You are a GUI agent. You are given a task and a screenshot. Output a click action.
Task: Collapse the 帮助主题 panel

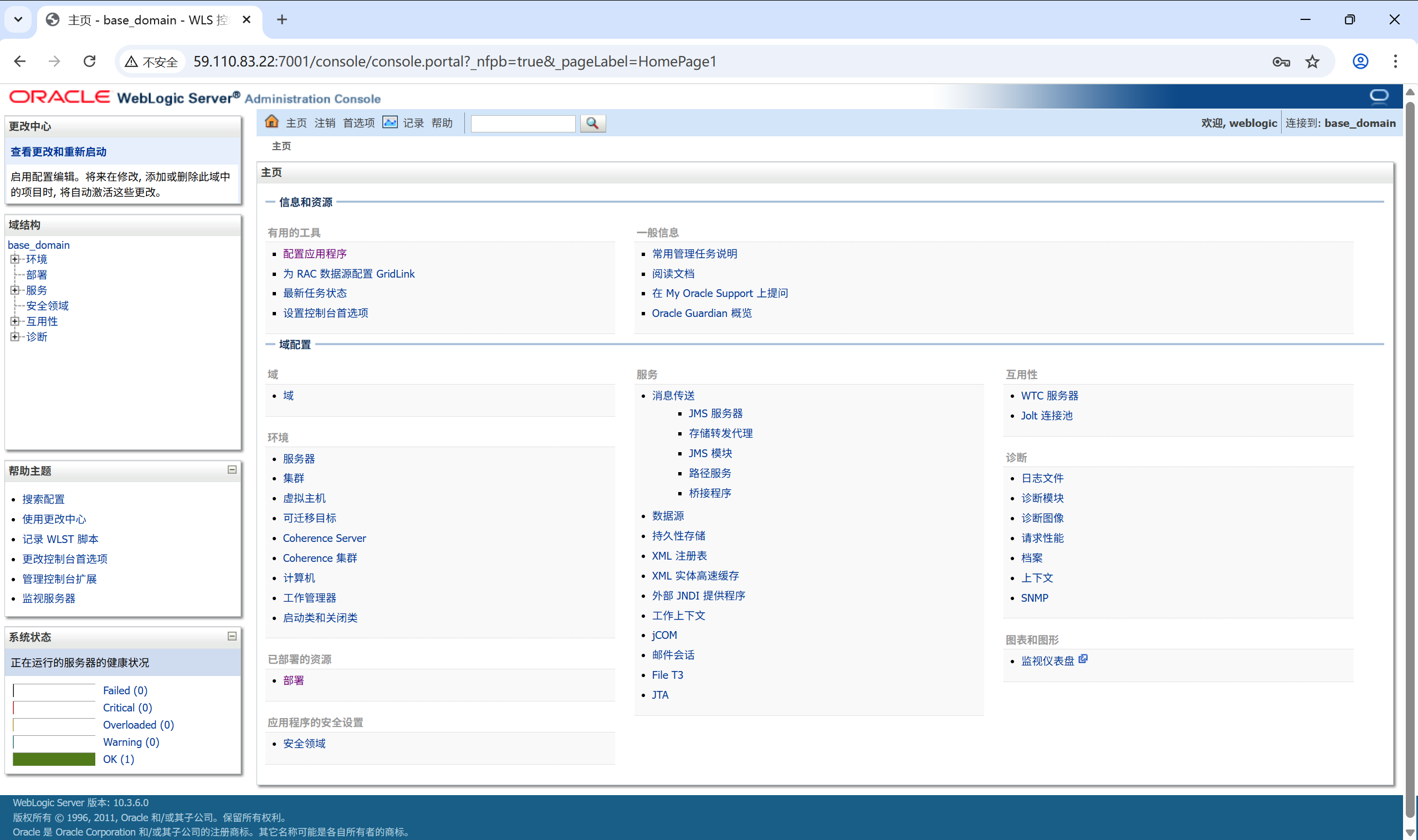232,470
